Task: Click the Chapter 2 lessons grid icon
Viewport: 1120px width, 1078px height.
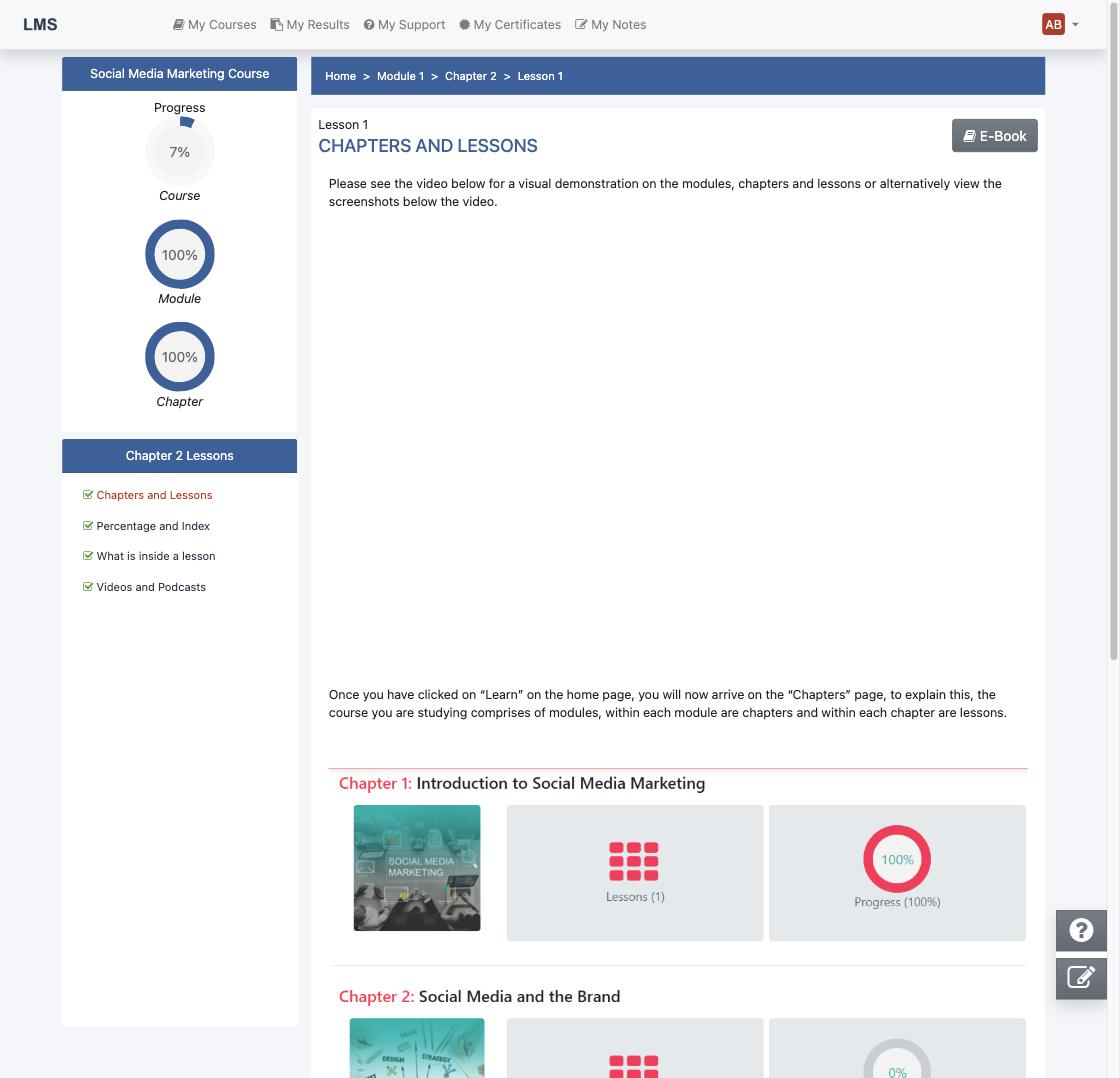Action: [634, 1067]
